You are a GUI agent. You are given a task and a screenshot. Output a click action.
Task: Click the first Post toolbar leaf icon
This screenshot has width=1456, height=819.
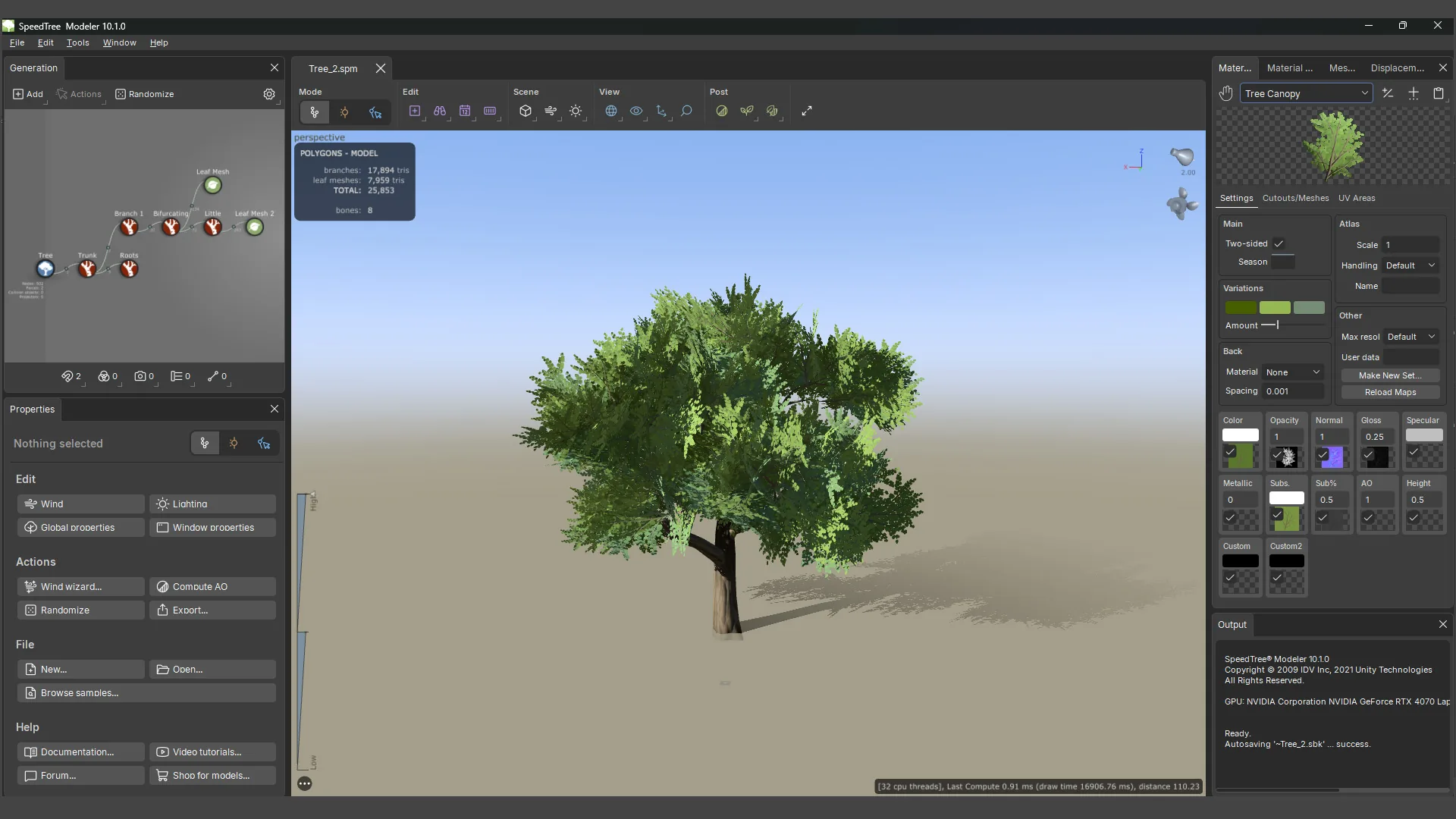[722, 111]
